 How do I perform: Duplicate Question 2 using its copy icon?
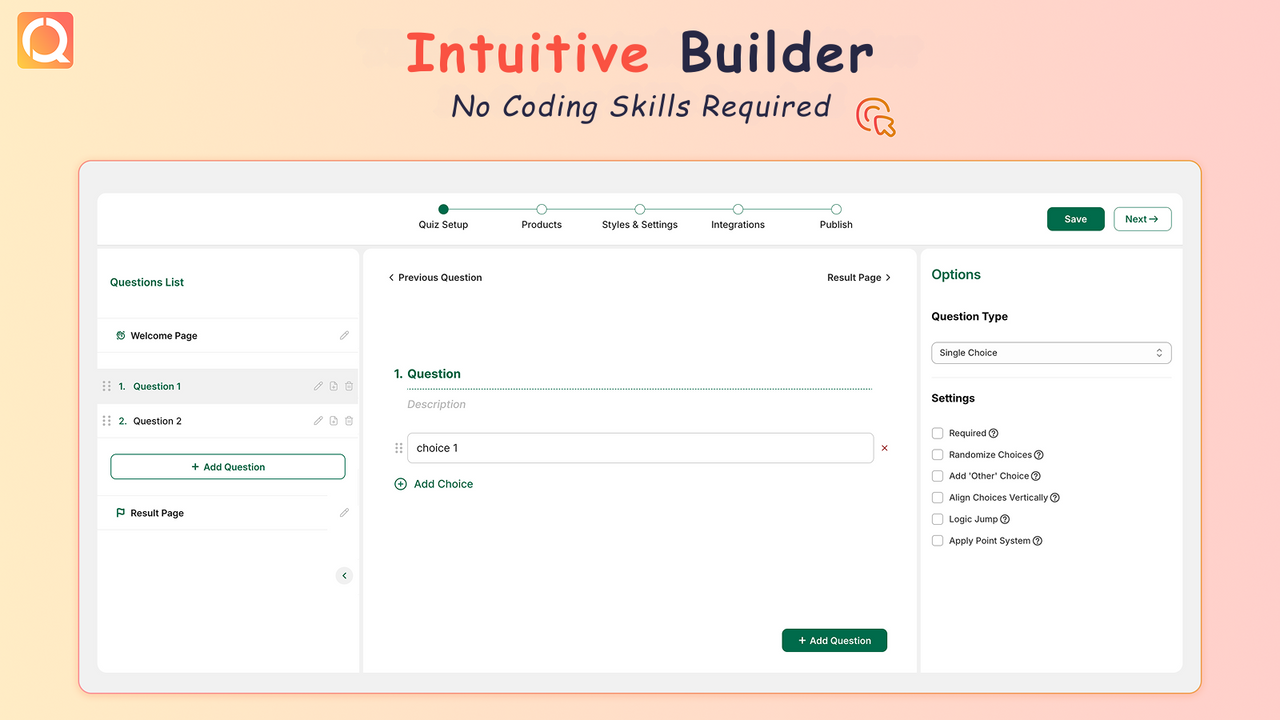point(334,421)
